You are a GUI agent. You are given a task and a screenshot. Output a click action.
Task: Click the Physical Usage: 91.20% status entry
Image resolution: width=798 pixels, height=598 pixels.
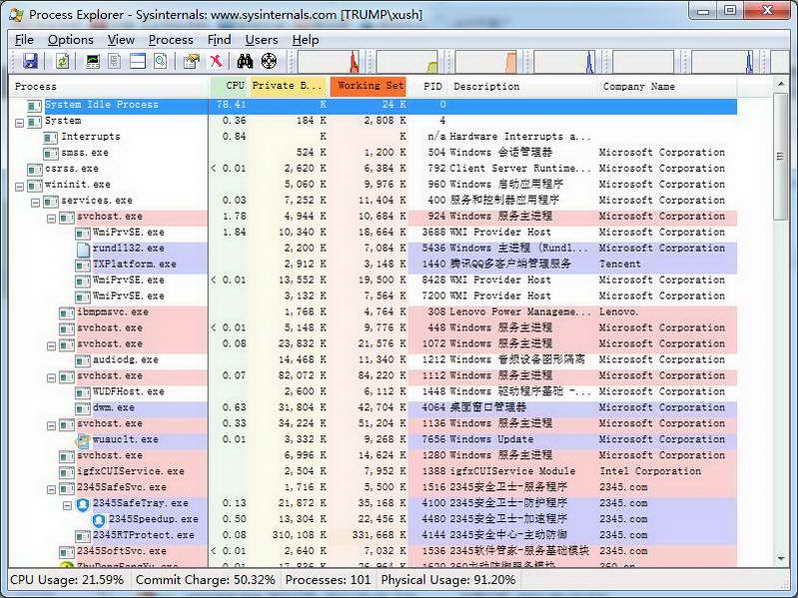click(x=448, y=580)
